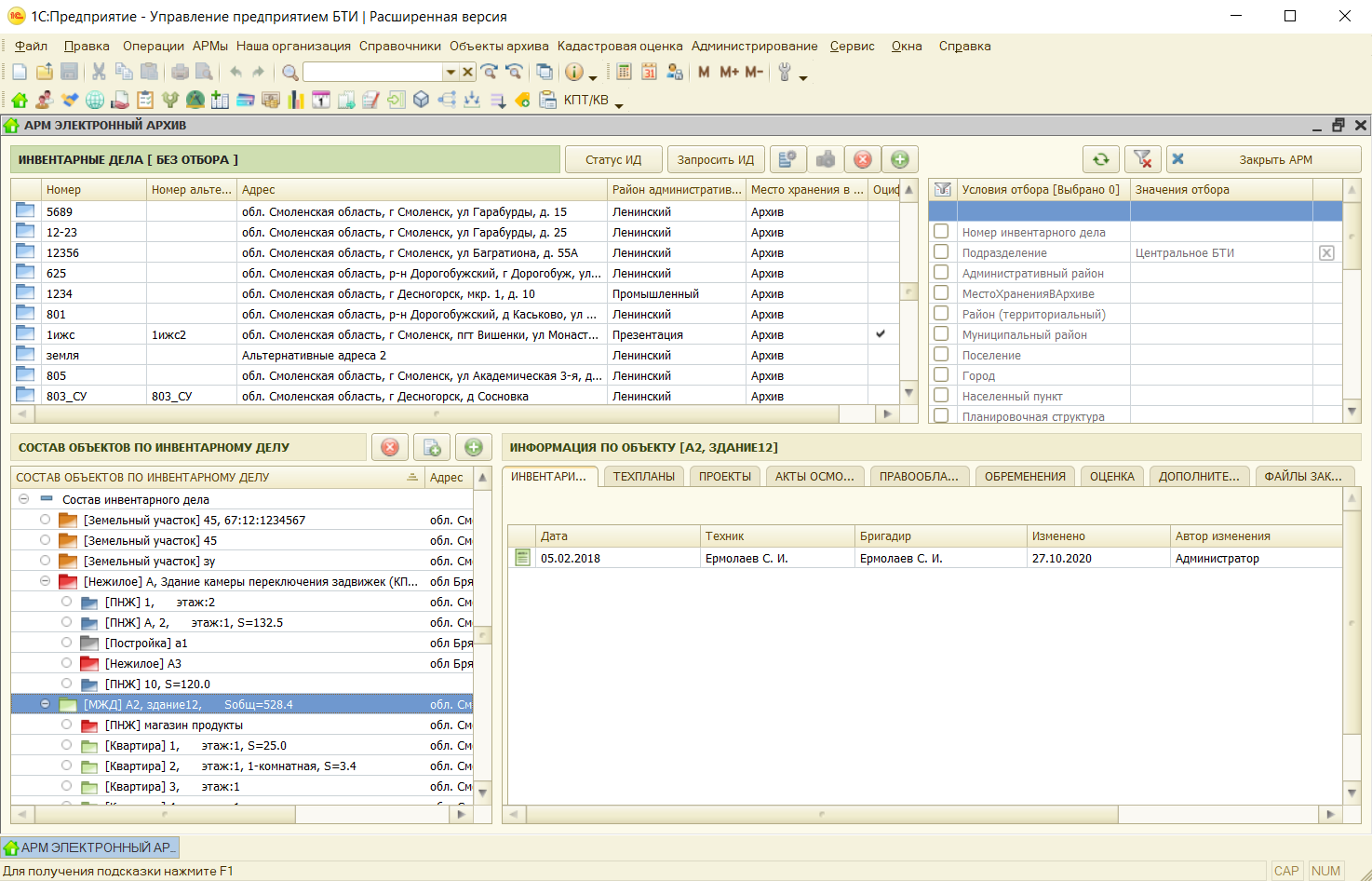Click red delete icon in objects composition
This screenshot has width=1372, height=881.
(x=390, y=447)
